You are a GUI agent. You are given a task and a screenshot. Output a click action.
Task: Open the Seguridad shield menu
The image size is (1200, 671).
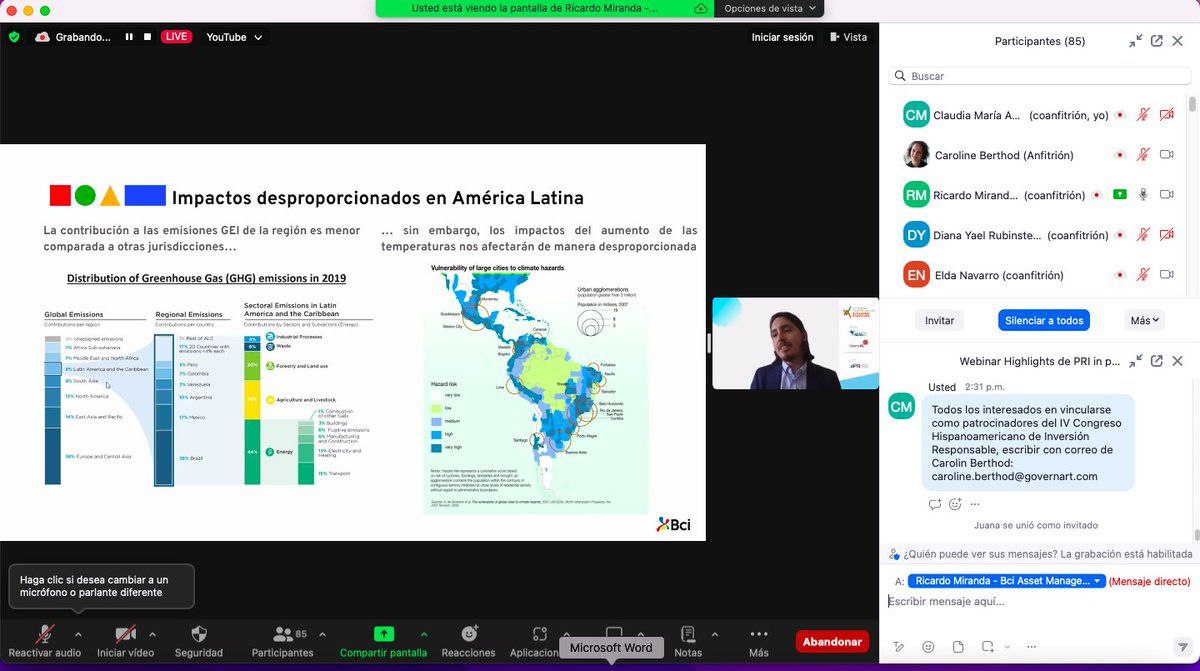tap(199, 642)
